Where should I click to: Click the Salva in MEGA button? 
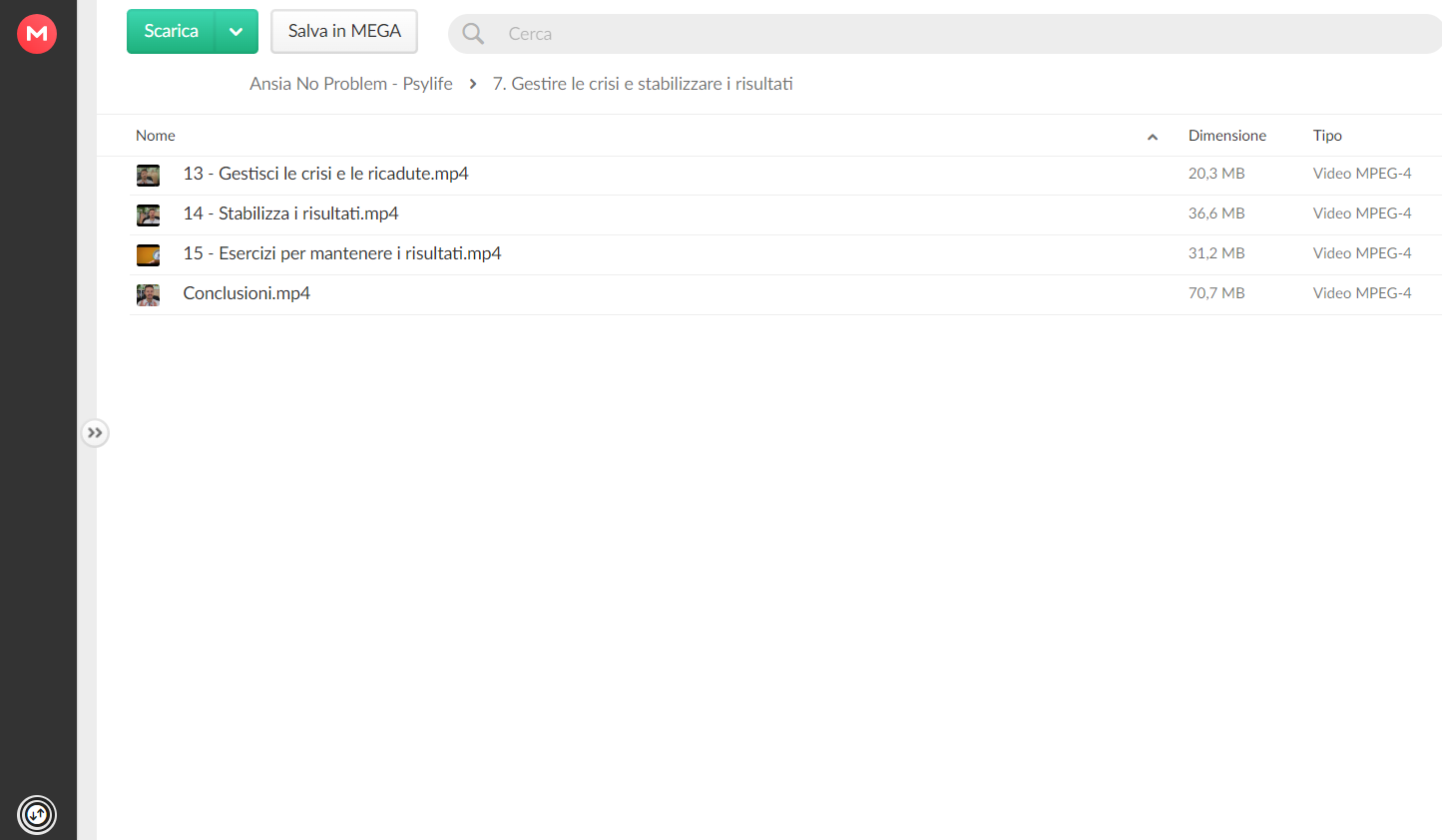point(344,31)
